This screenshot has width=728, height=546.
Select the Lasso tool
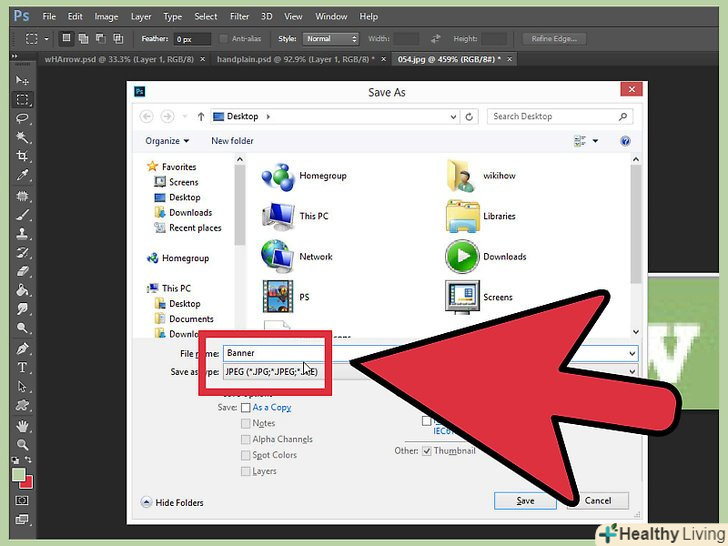pos(22,119)
